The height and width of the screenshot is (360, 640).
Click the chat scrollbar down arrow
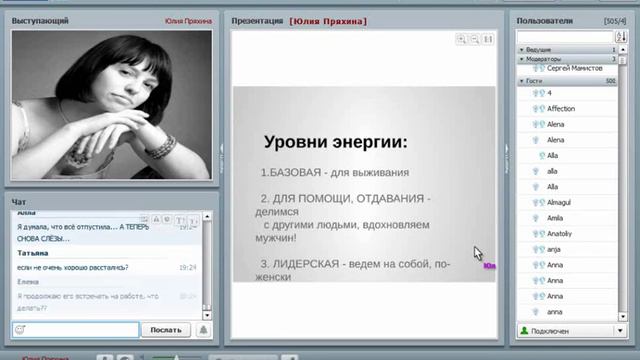click(207, 315)
